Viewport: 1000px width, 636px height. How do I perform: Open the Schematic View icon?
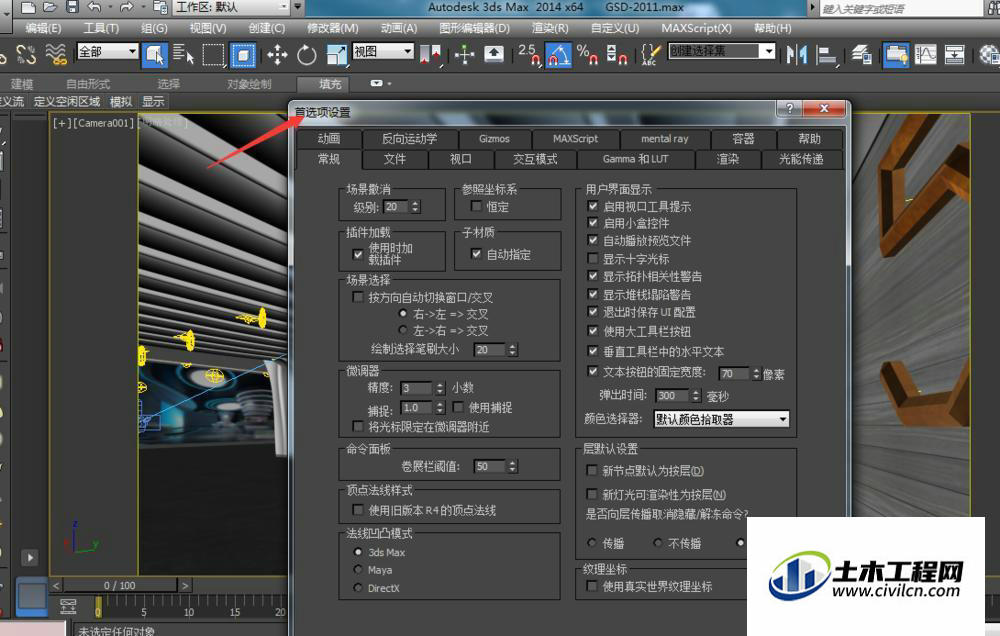(954, 55)
